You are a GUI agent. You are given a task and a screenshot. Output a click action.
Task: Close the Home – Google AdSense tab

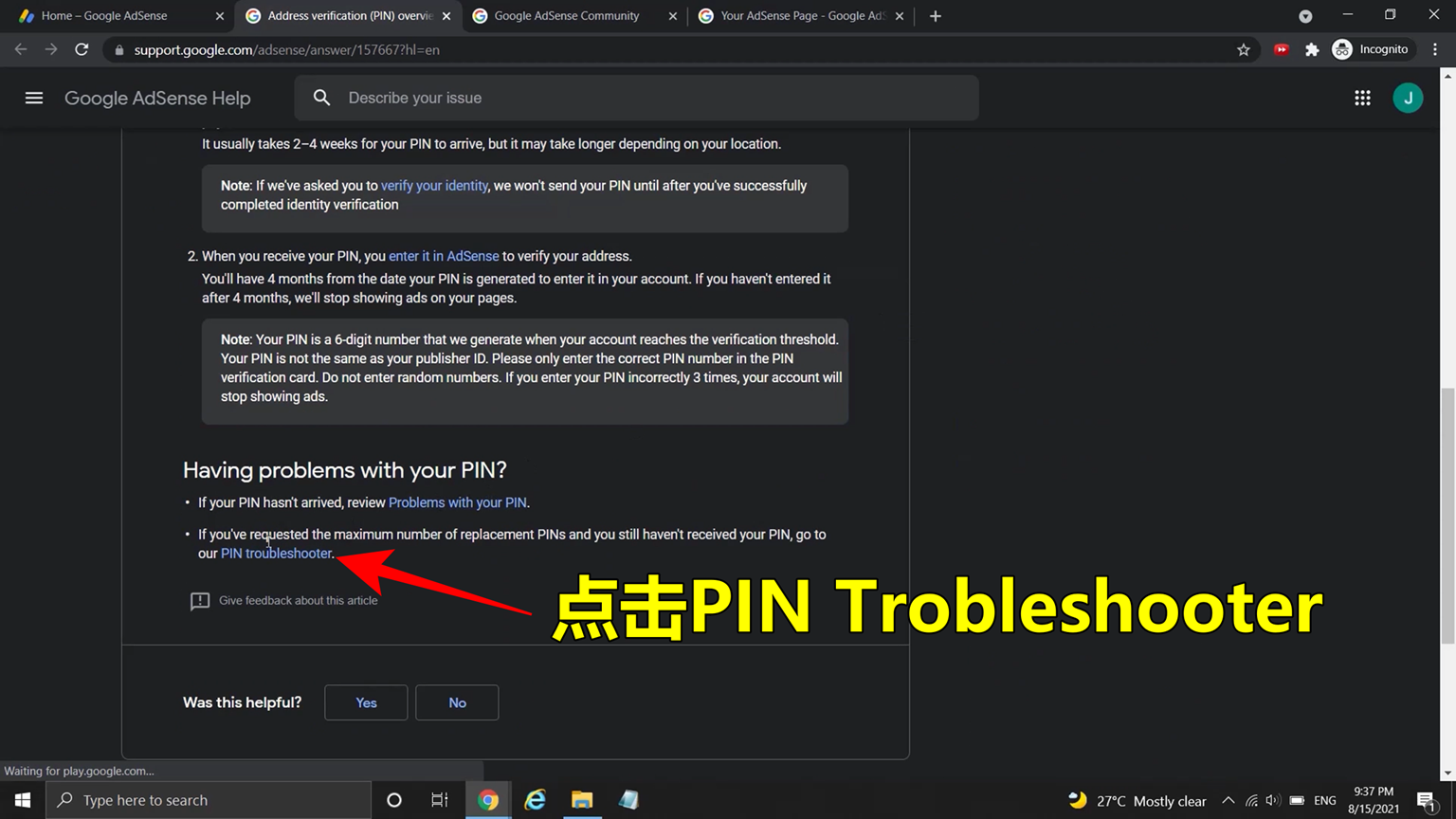[x=220, y=16]
